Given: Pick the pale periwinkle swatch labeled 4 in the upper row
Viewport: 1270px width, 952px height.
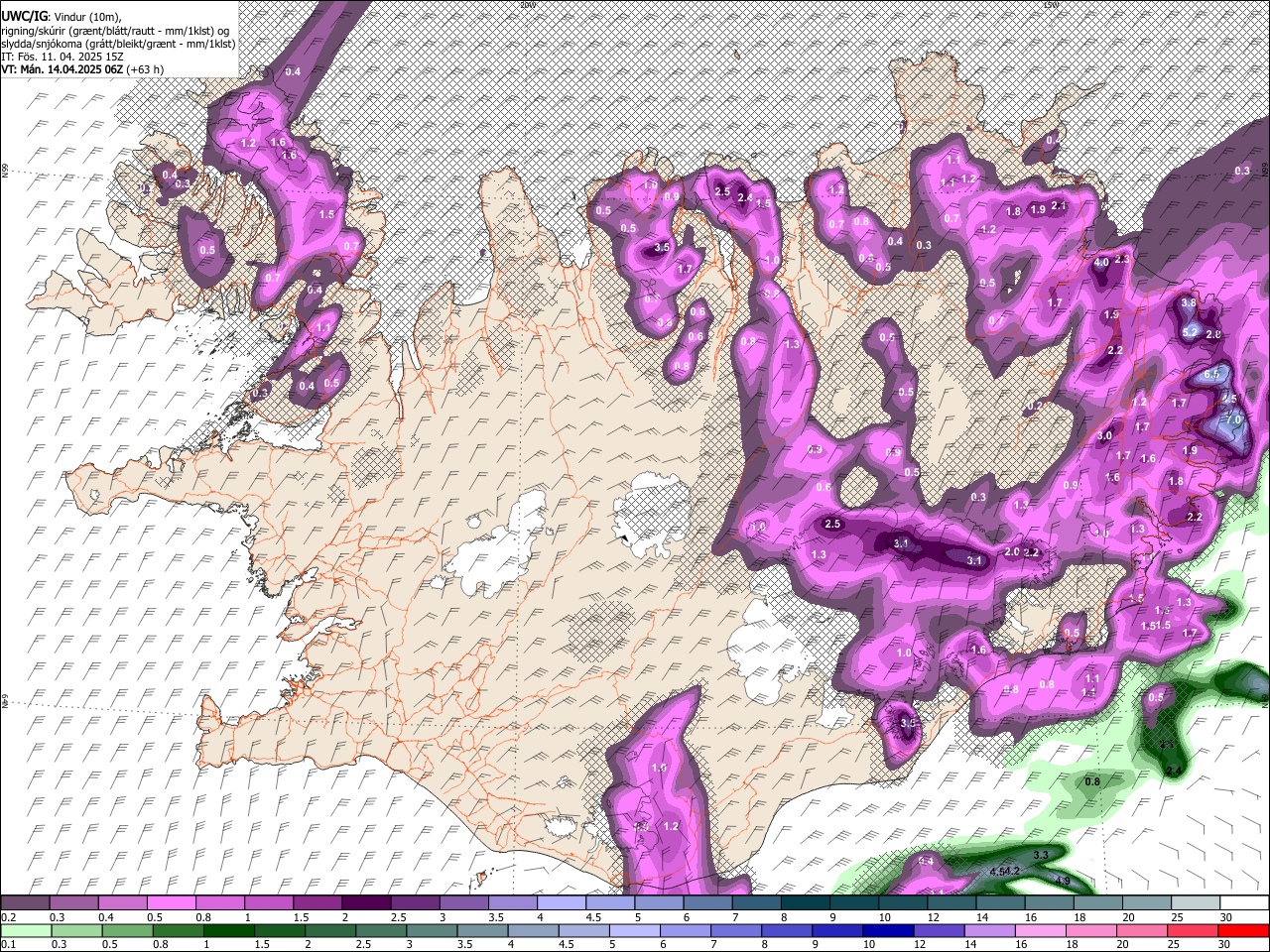Looking at the screenshot, I should (x=562, y=903).
